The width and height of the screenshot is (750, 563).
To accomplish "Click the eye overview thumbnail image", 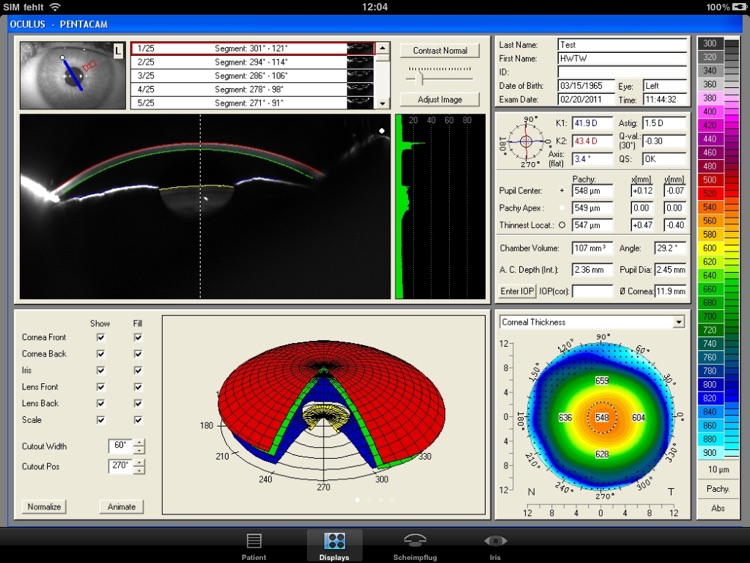I will click(72, 74).
